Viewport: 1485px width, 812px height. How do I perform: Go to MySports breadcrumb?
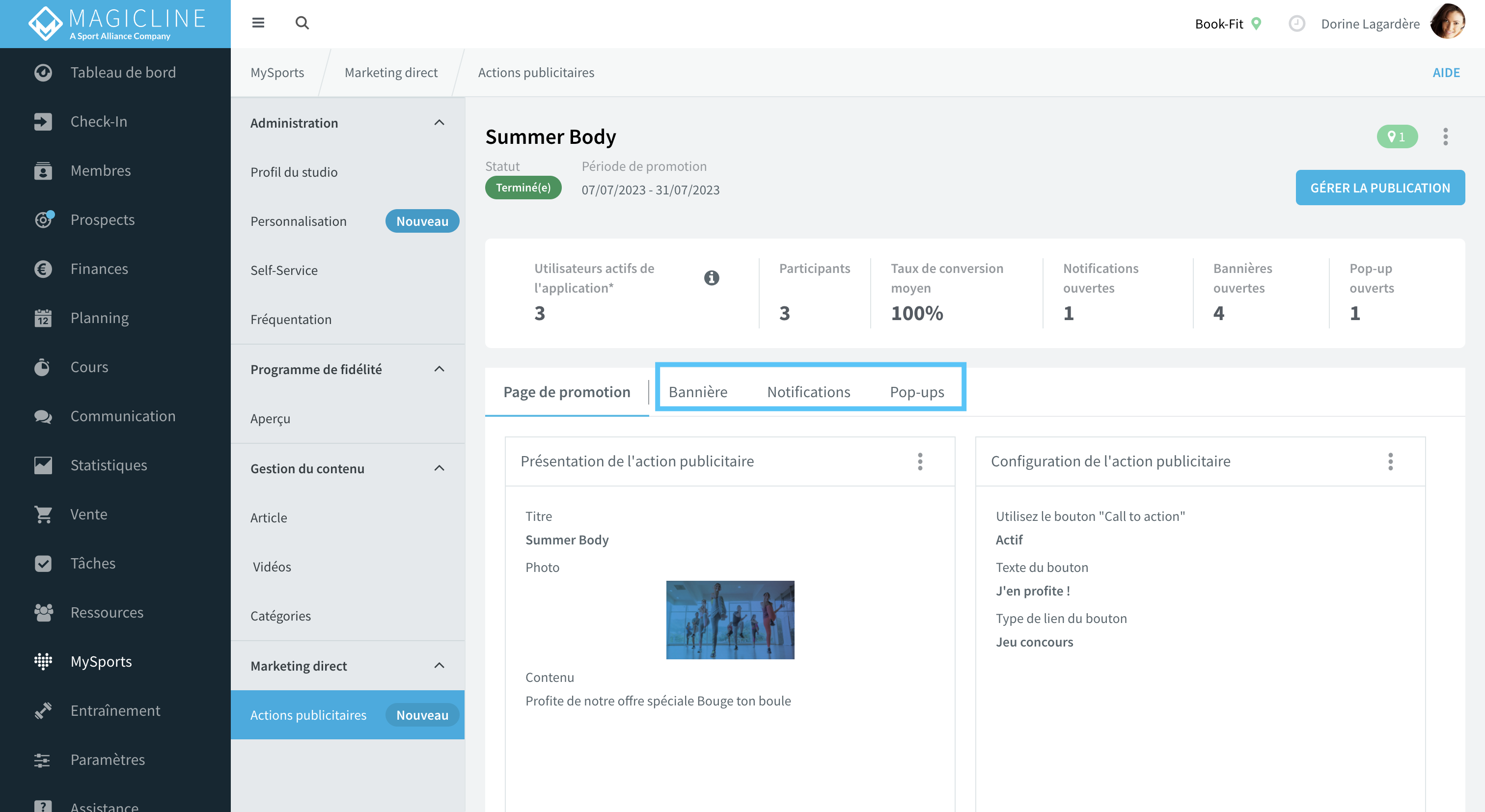pos(277,73)
